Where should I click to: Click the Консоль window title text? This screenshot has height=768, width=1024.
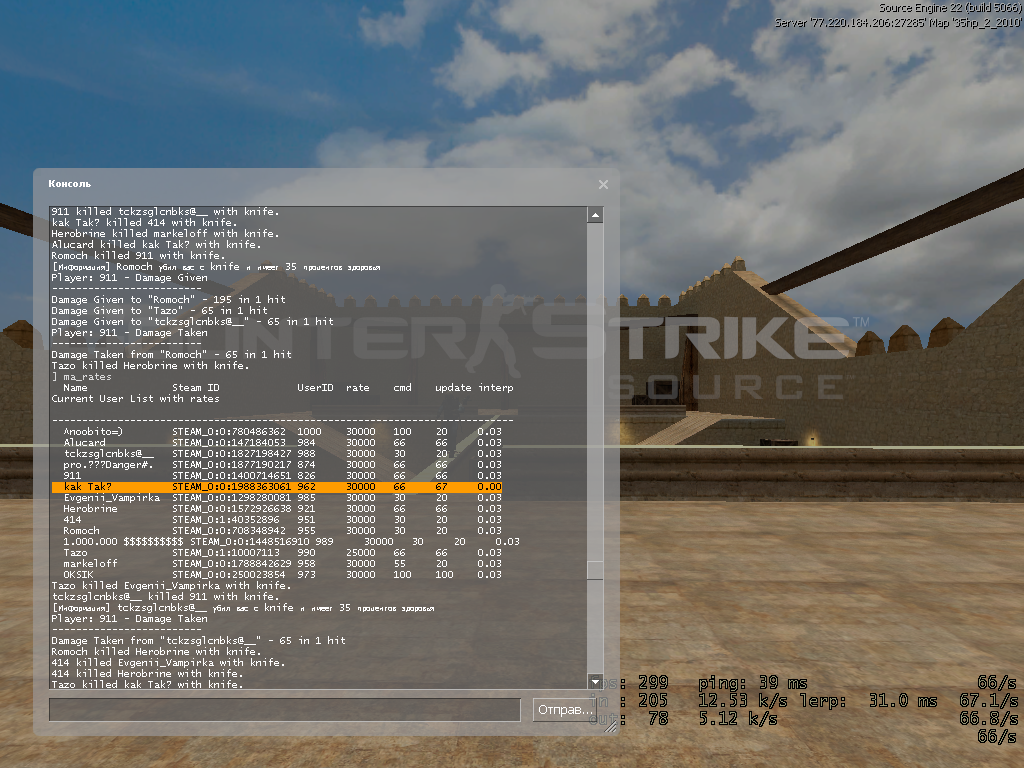click(70, 184)
